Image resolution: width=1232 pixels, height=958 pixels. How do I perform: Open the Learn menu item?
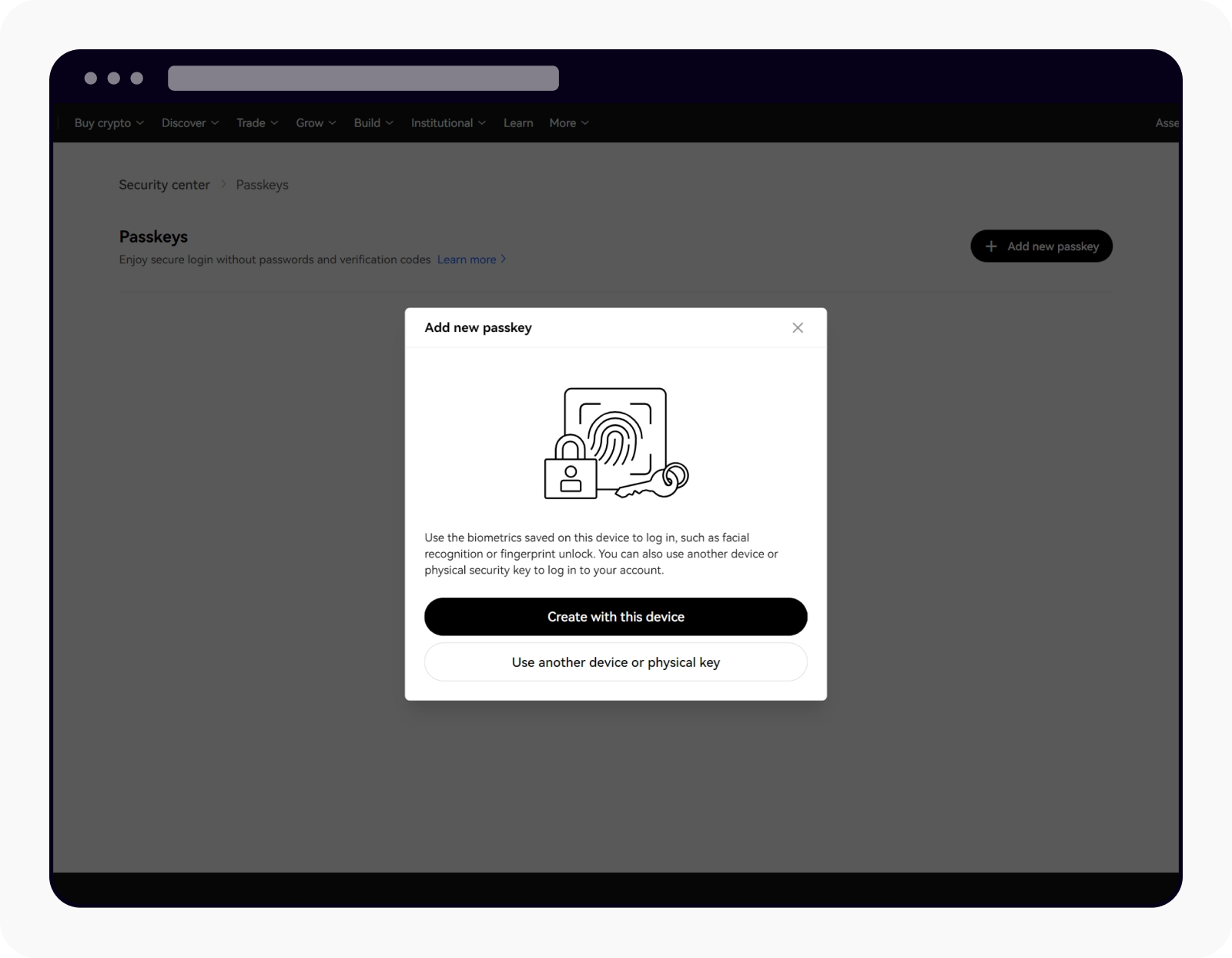[x=518, y=123]
